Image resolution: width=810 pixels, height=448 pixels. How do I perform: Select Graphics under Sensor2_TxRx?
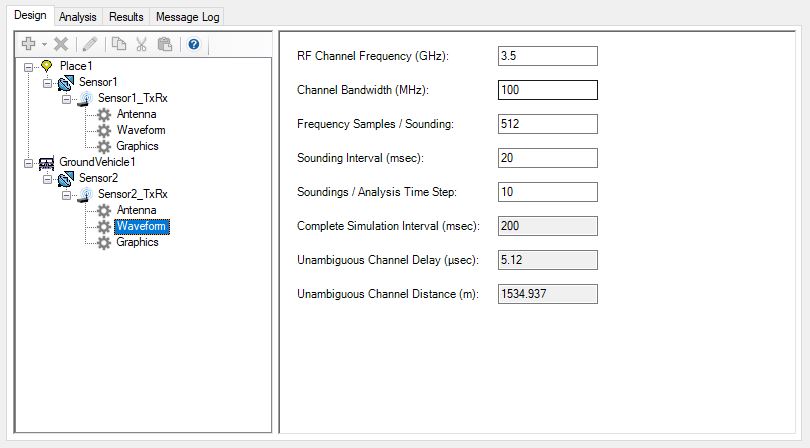pyautogui.click(x=137, y=242)
